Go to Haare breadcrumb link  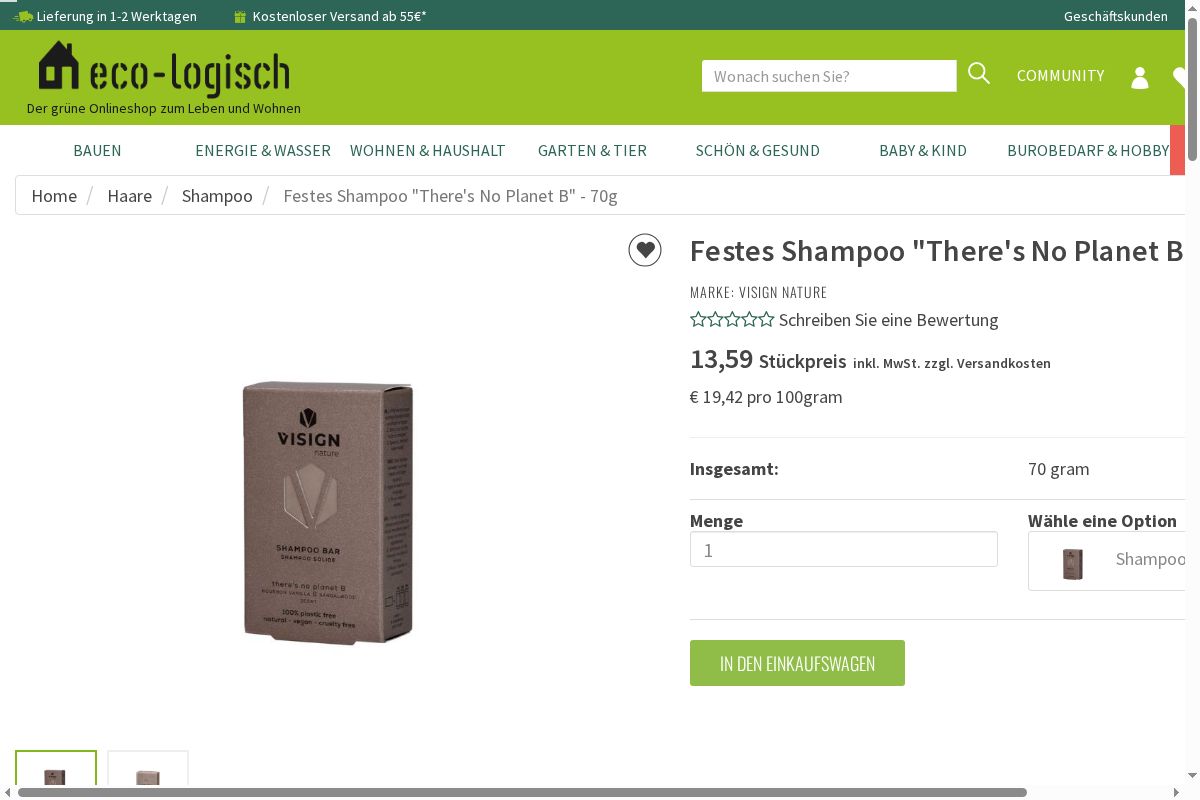point(130,195)
